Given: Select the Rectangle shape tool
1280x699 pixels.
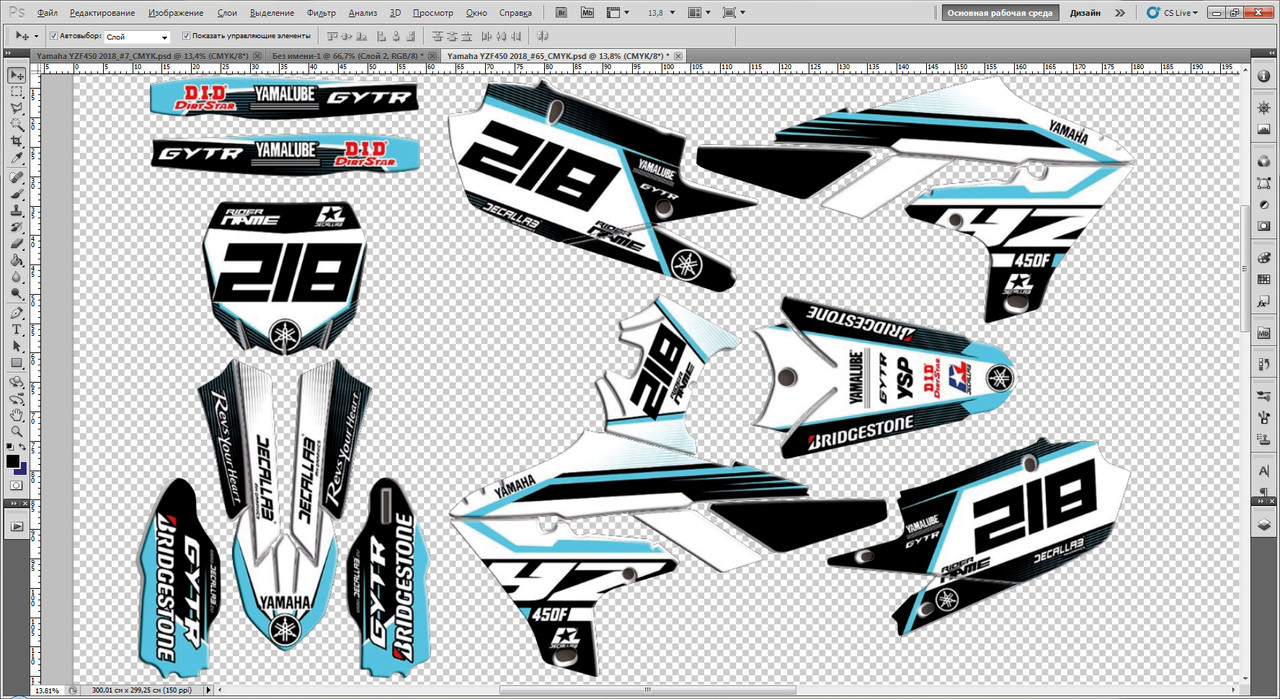Looking at the screenshot, I should (x=17, y=364).
